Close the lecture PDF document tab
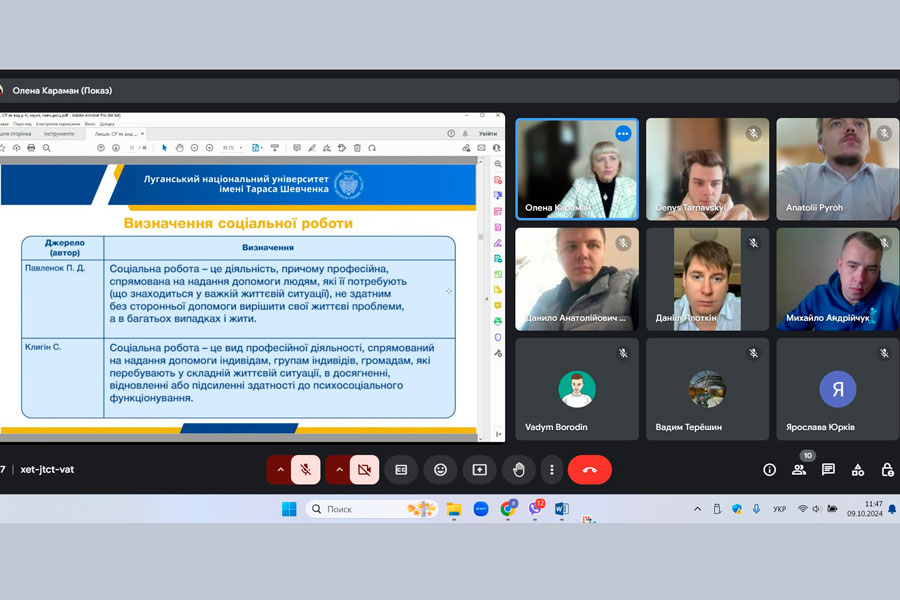The height and width of the screenshot is (600, 900). click(142, 133)
